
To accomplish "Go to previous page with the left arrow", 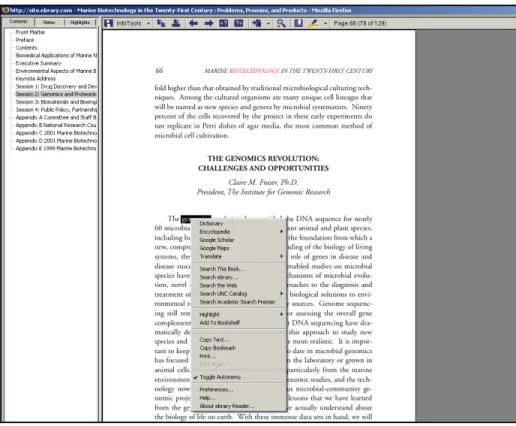I will (193, 23).
